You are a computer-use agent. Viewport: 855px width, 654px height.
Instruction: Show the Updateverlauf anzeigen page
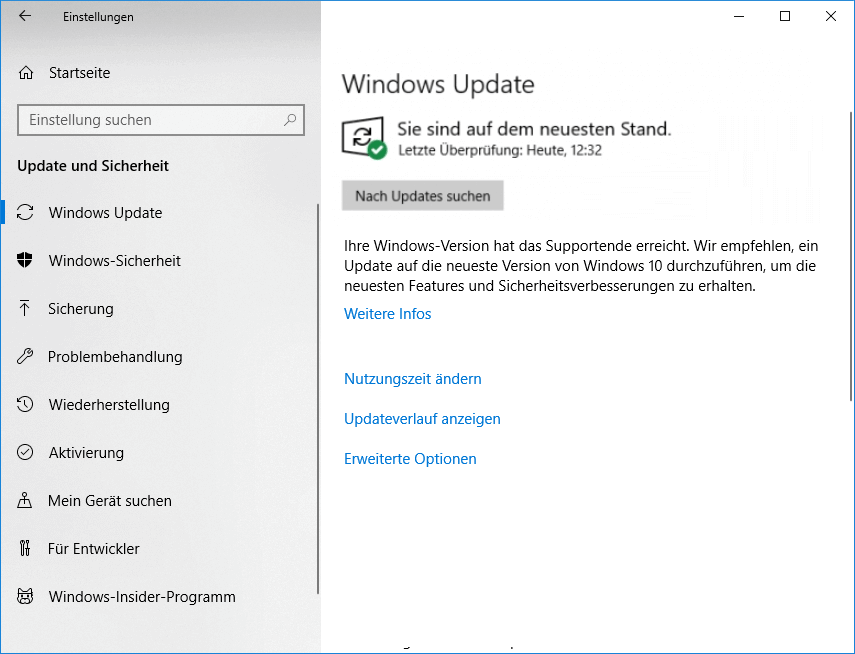coord(422,418)
